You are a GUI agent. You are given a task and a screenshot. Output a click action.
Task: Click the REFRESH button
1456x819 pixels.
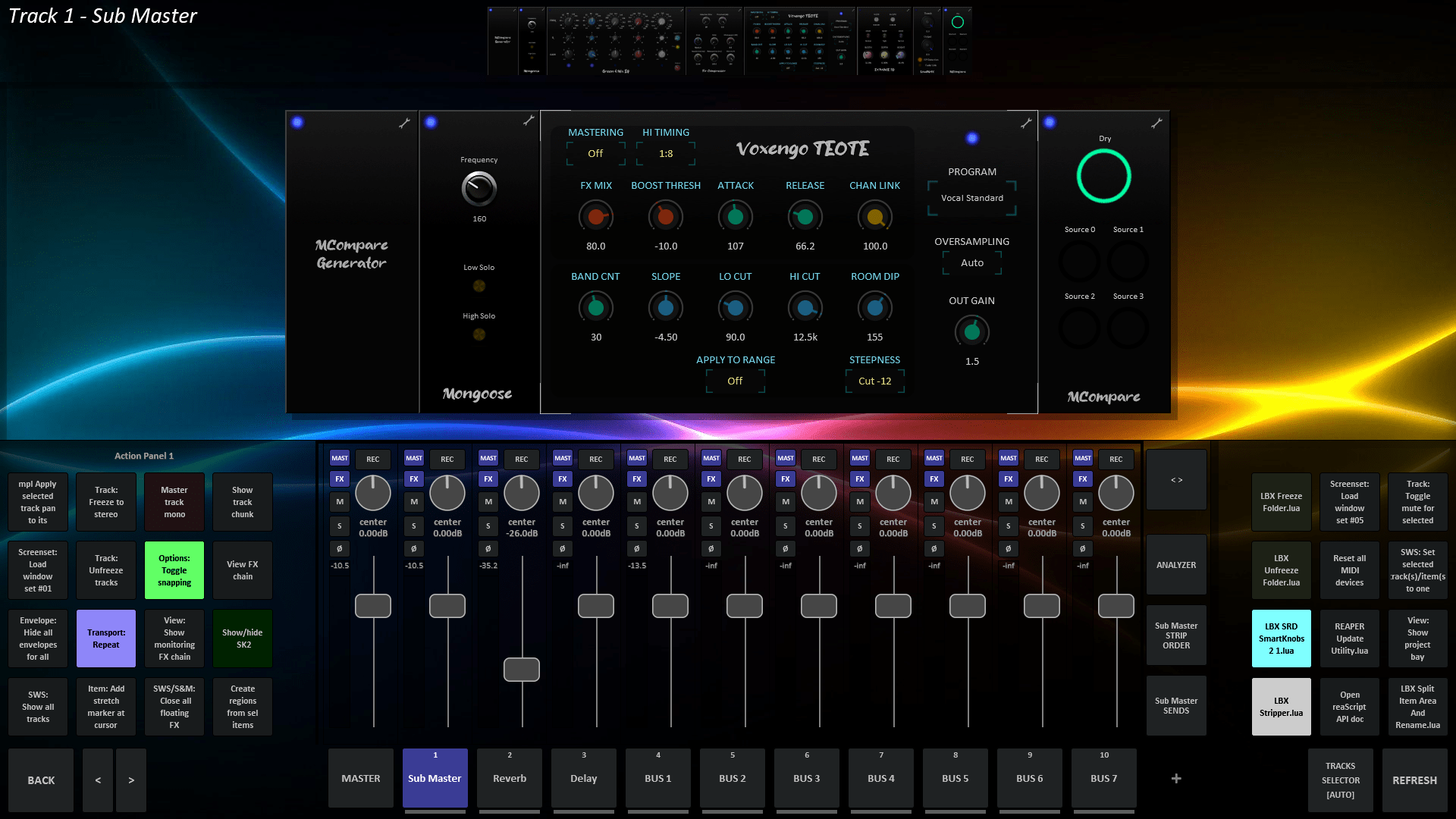click(x=1415, y=780)
